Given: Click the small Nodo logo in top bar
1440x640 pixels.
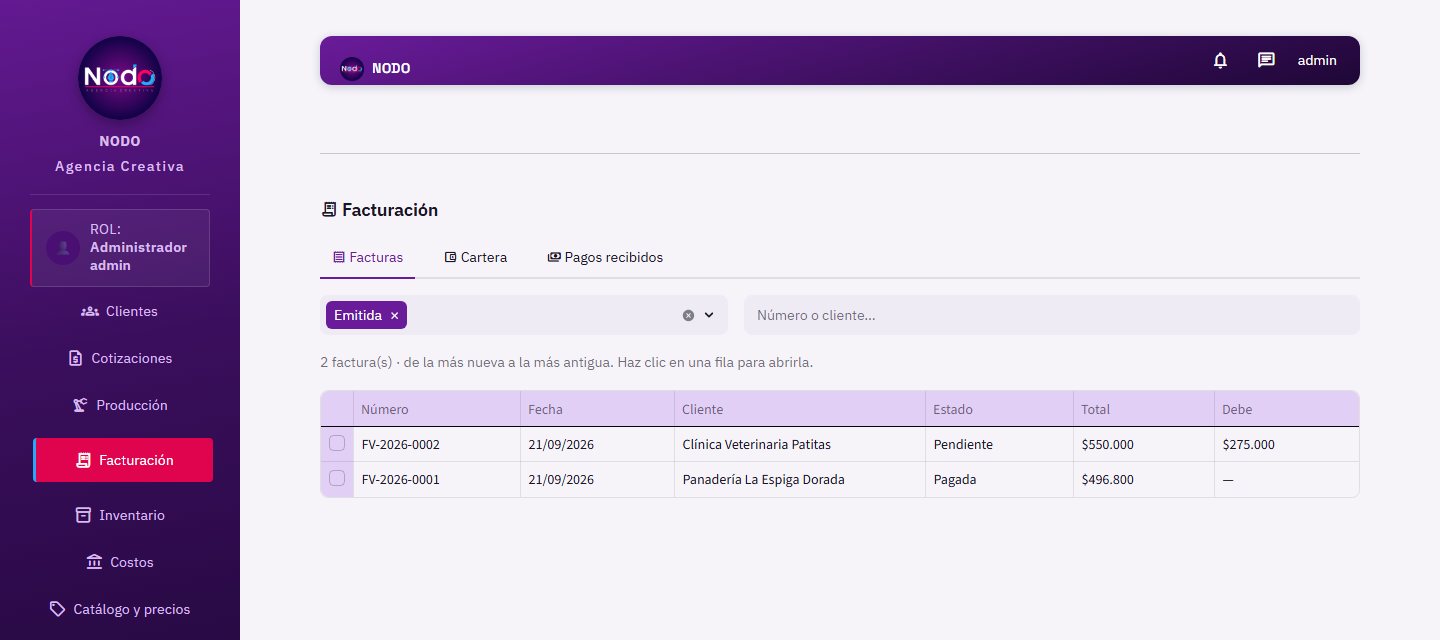Looking at the screenshot, I should click(351, 69).
